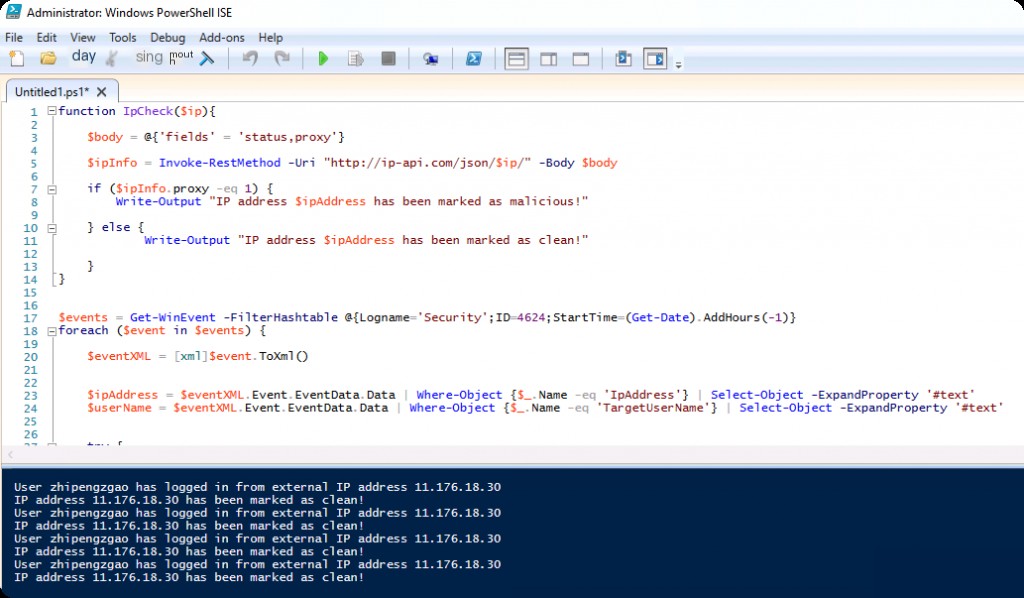
Task: Show the command window icon
Action: [623, 59]
